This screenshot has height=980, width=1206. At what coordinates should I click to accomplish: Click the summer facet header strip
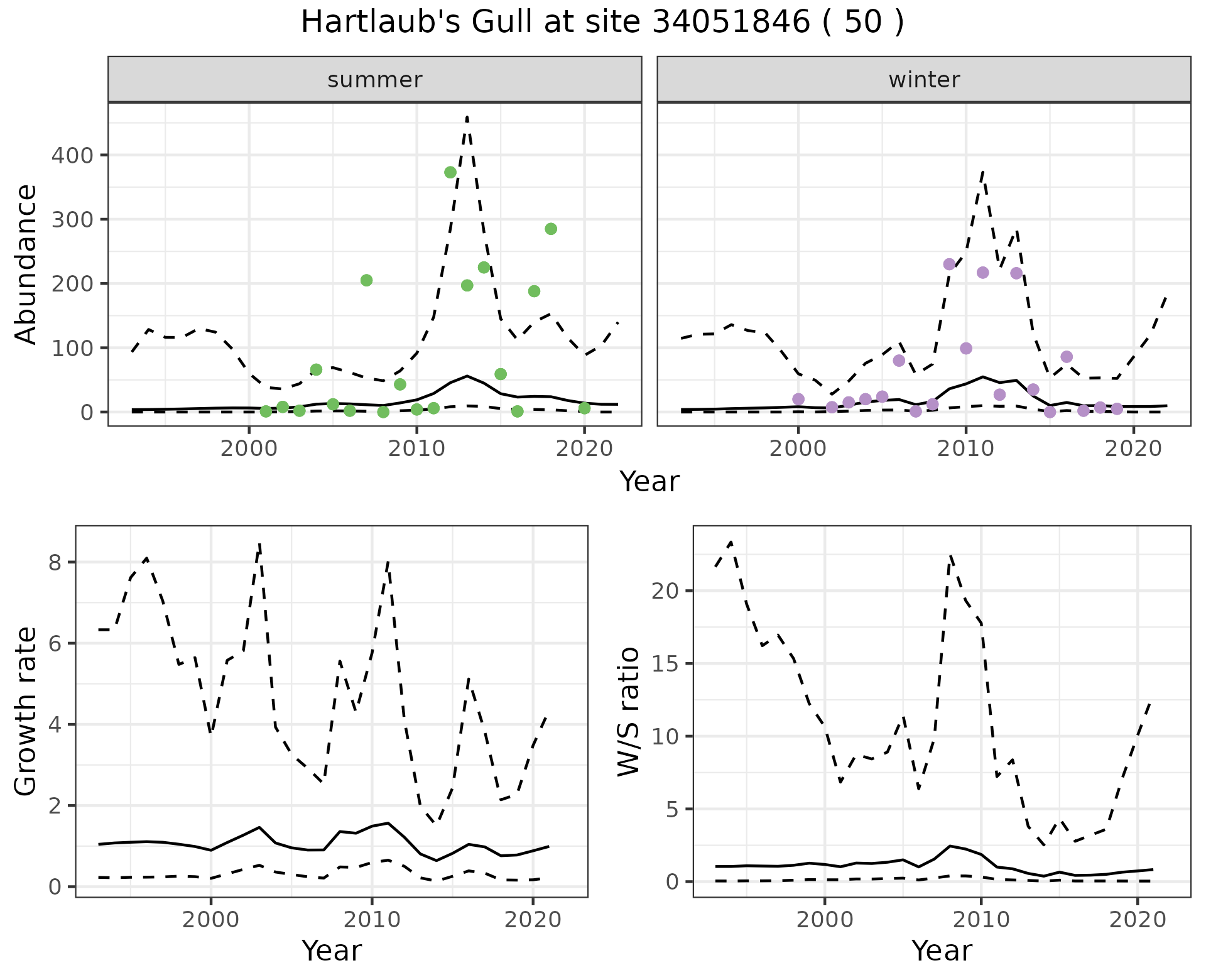click(x=374, y=80)
